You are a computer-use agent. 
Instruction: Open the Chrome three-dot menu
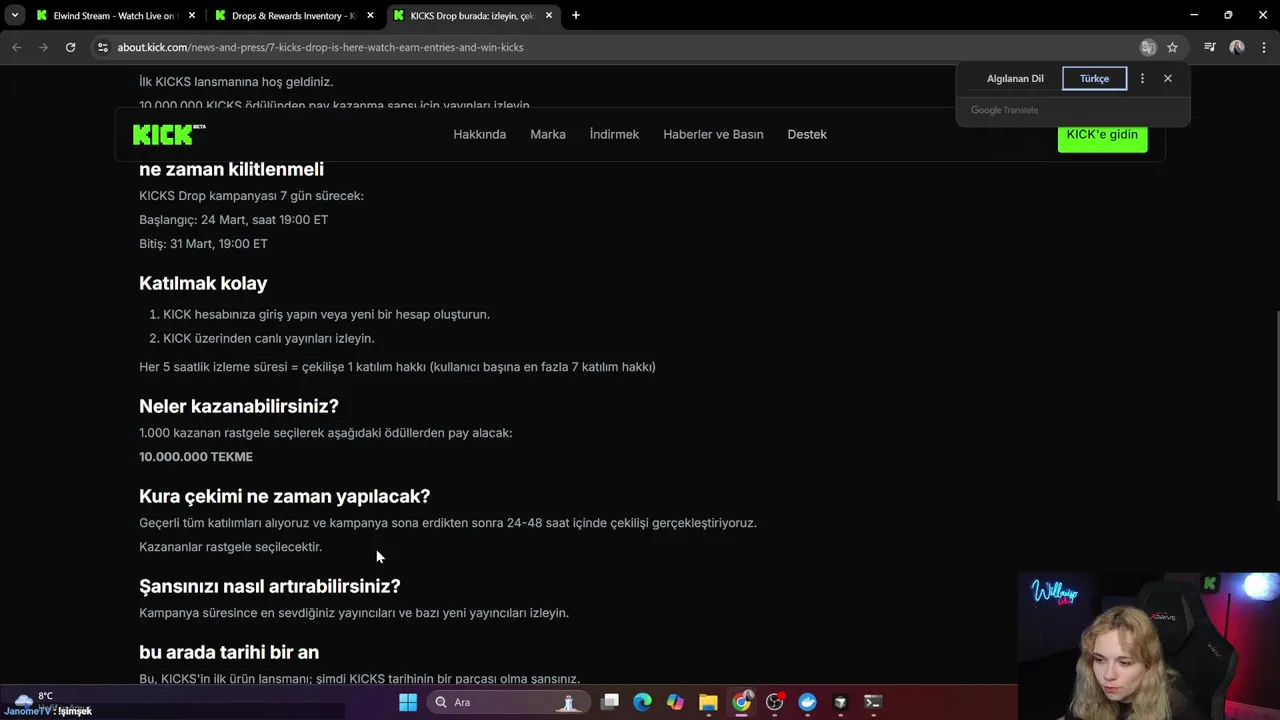pos(1264,47)
